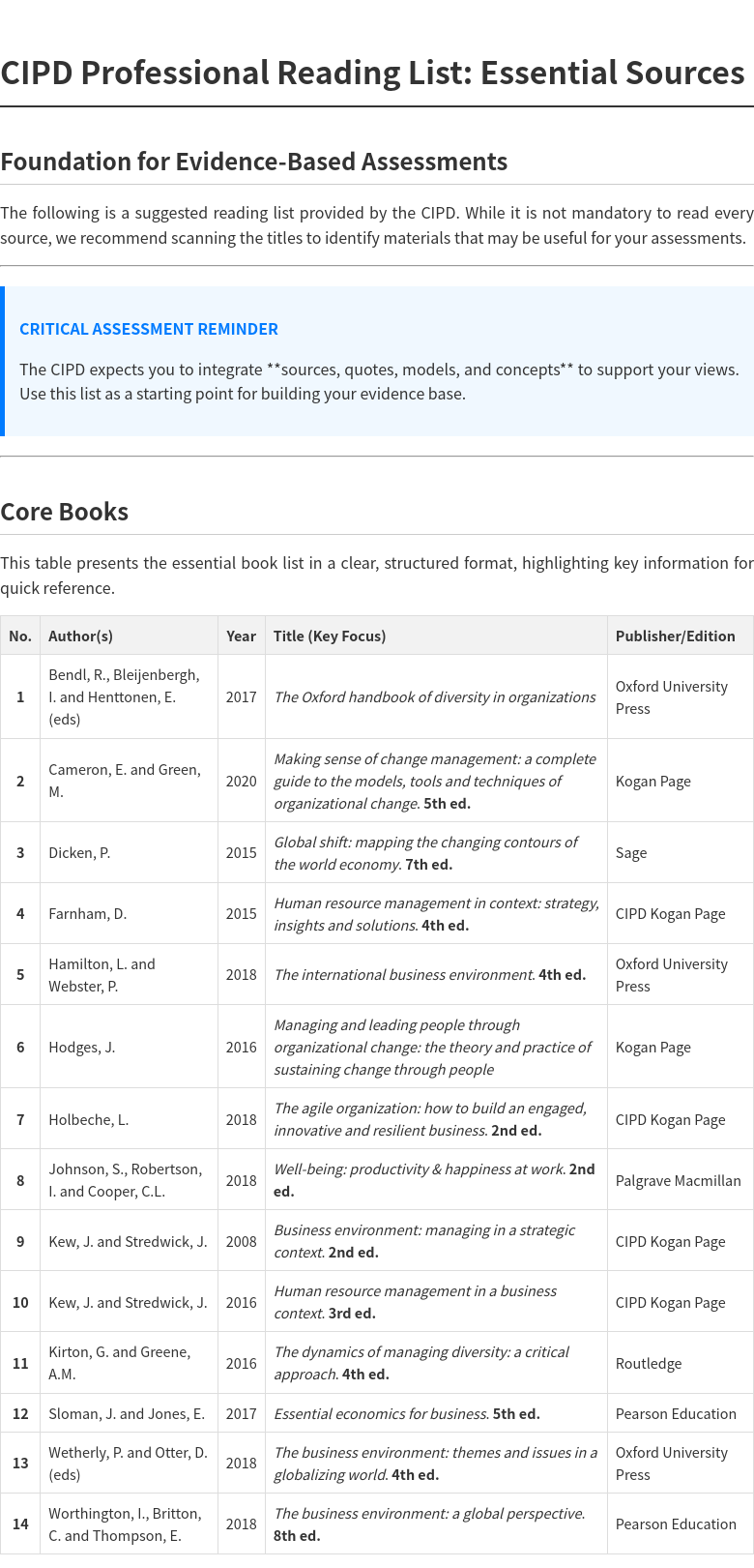Select 'The agile organization' title cell
This screenshot has width=754, height=1568.
coord(430,1119)
